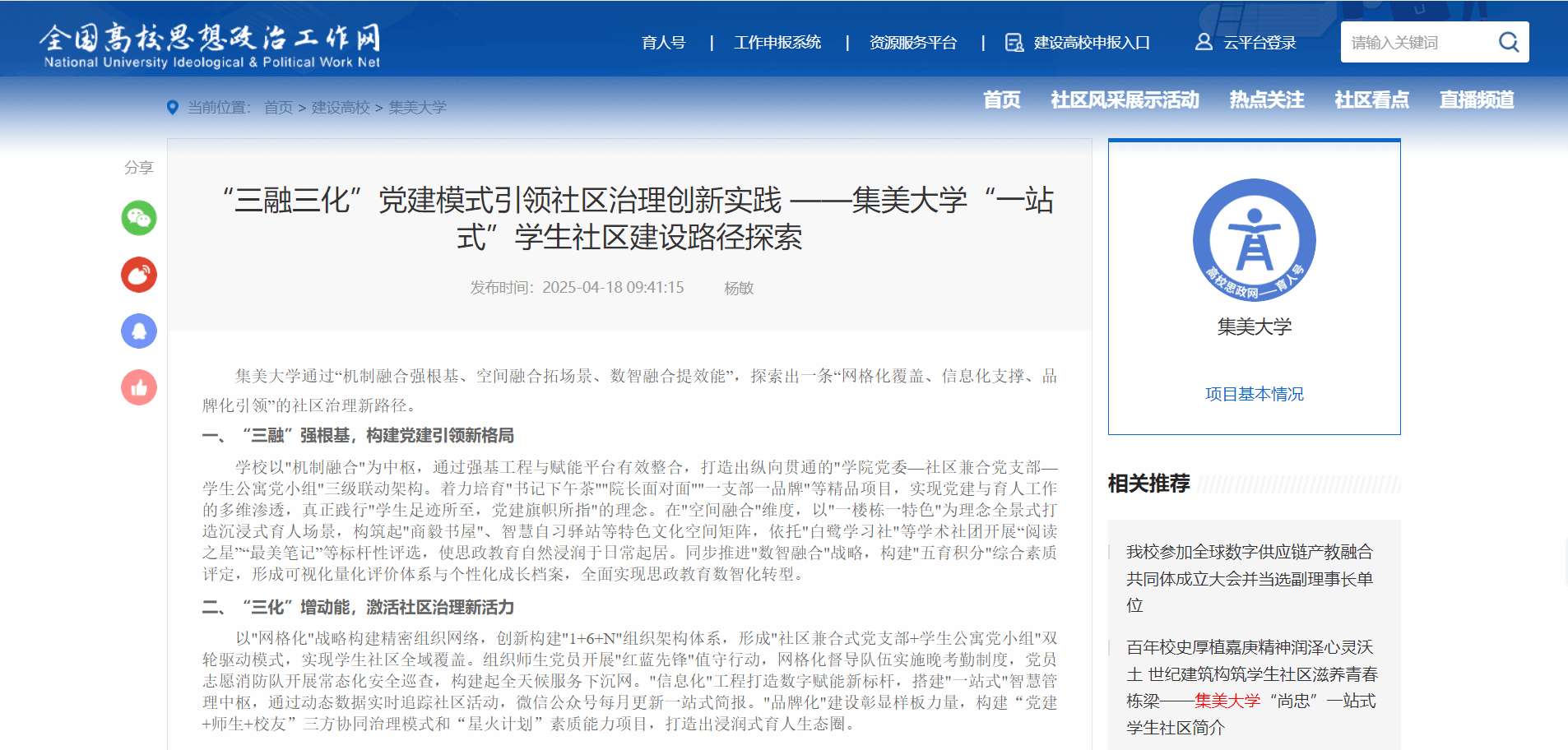The width and height of the screenshot is (1568, 750).
Task: Click the search magnifier icon
Action: pyautogui.click(x=1508, y=42)
